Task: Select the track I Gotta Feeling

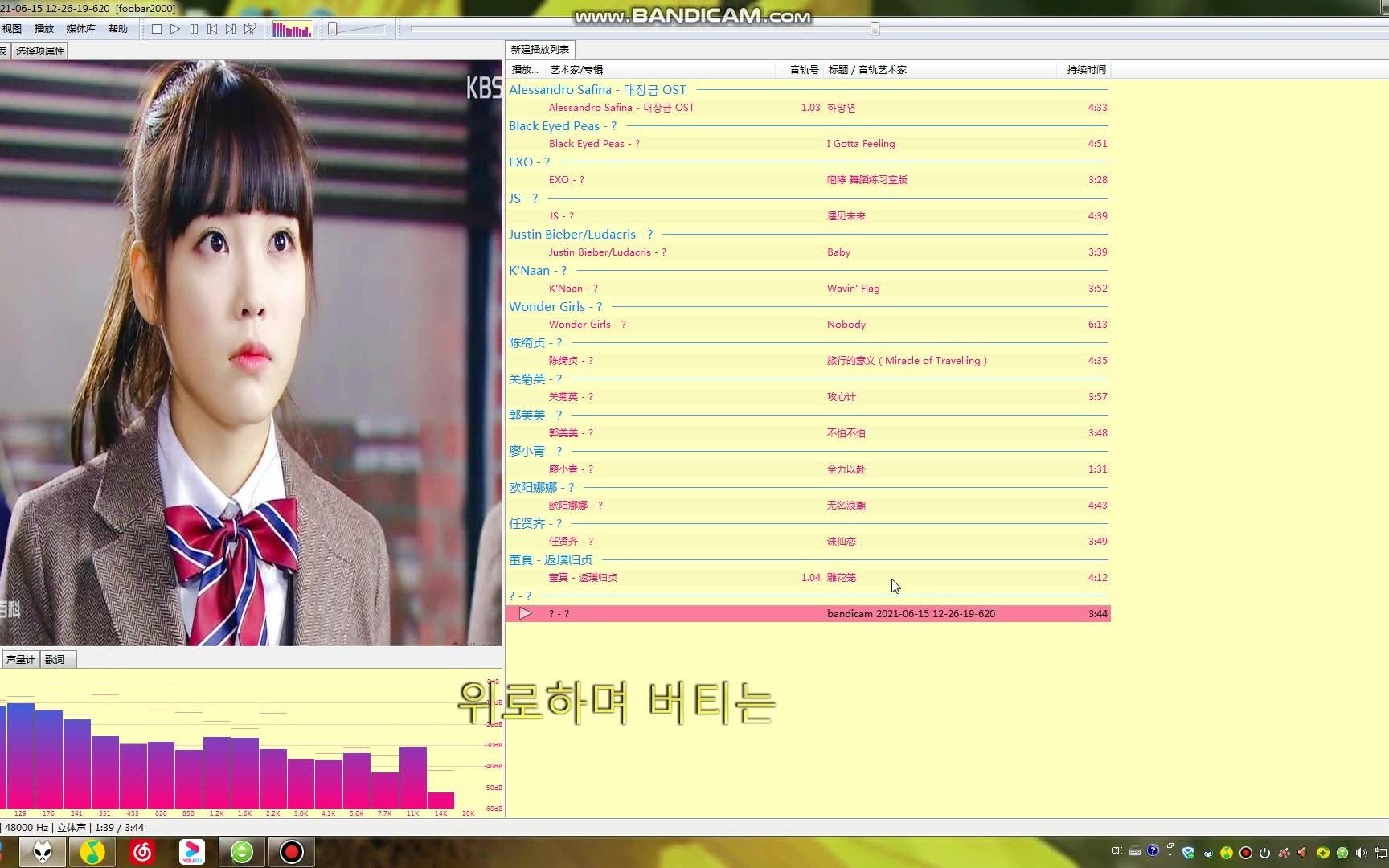Action: 808,144
